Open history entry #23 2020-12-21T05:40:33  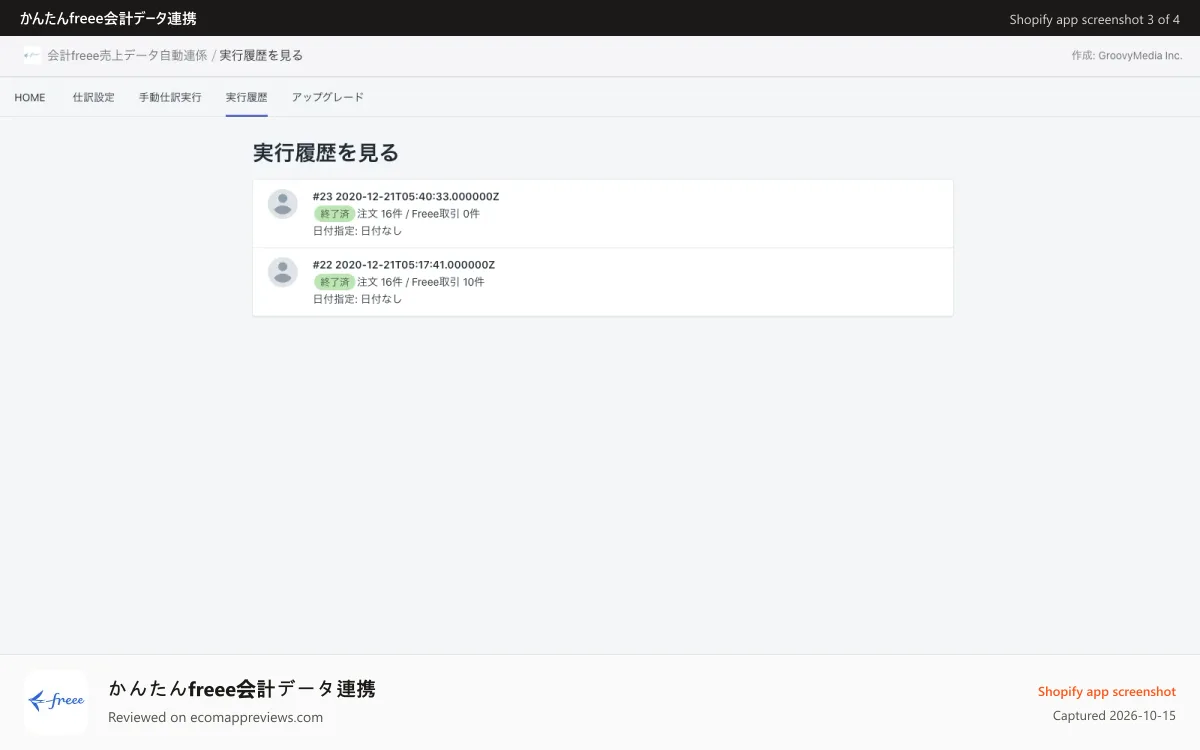click(603, 213)
